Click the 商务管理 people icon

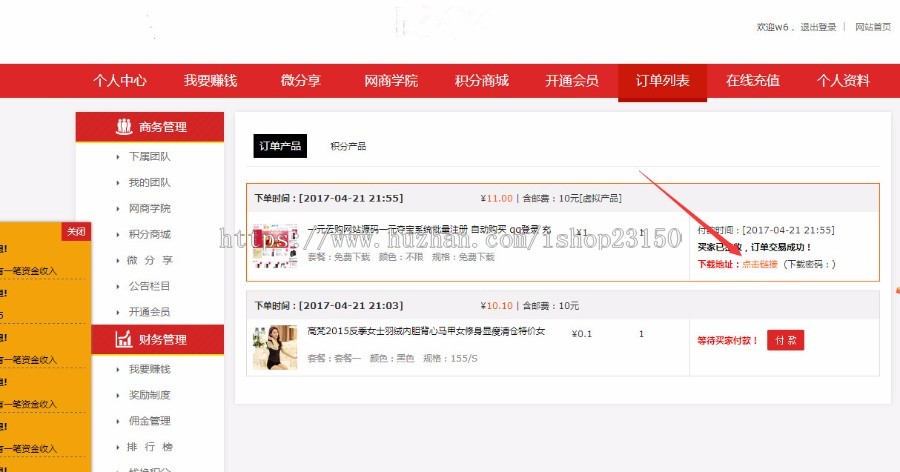pos(124,126)
